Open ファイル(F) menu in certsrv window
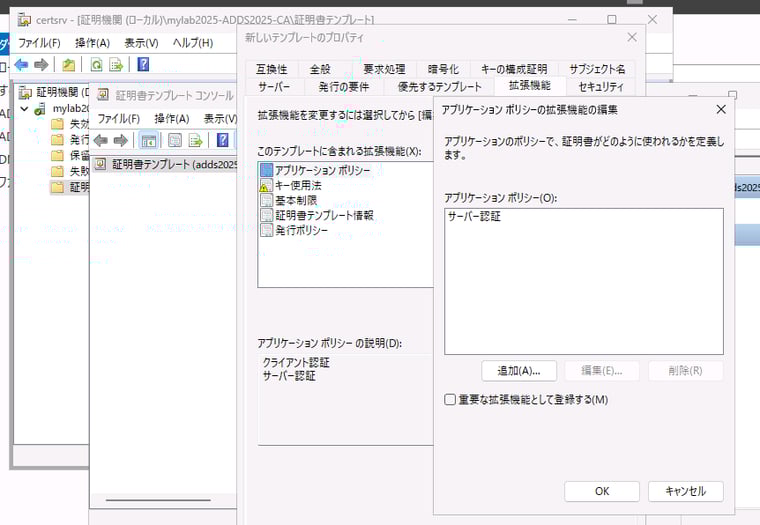 coord(39,43)
